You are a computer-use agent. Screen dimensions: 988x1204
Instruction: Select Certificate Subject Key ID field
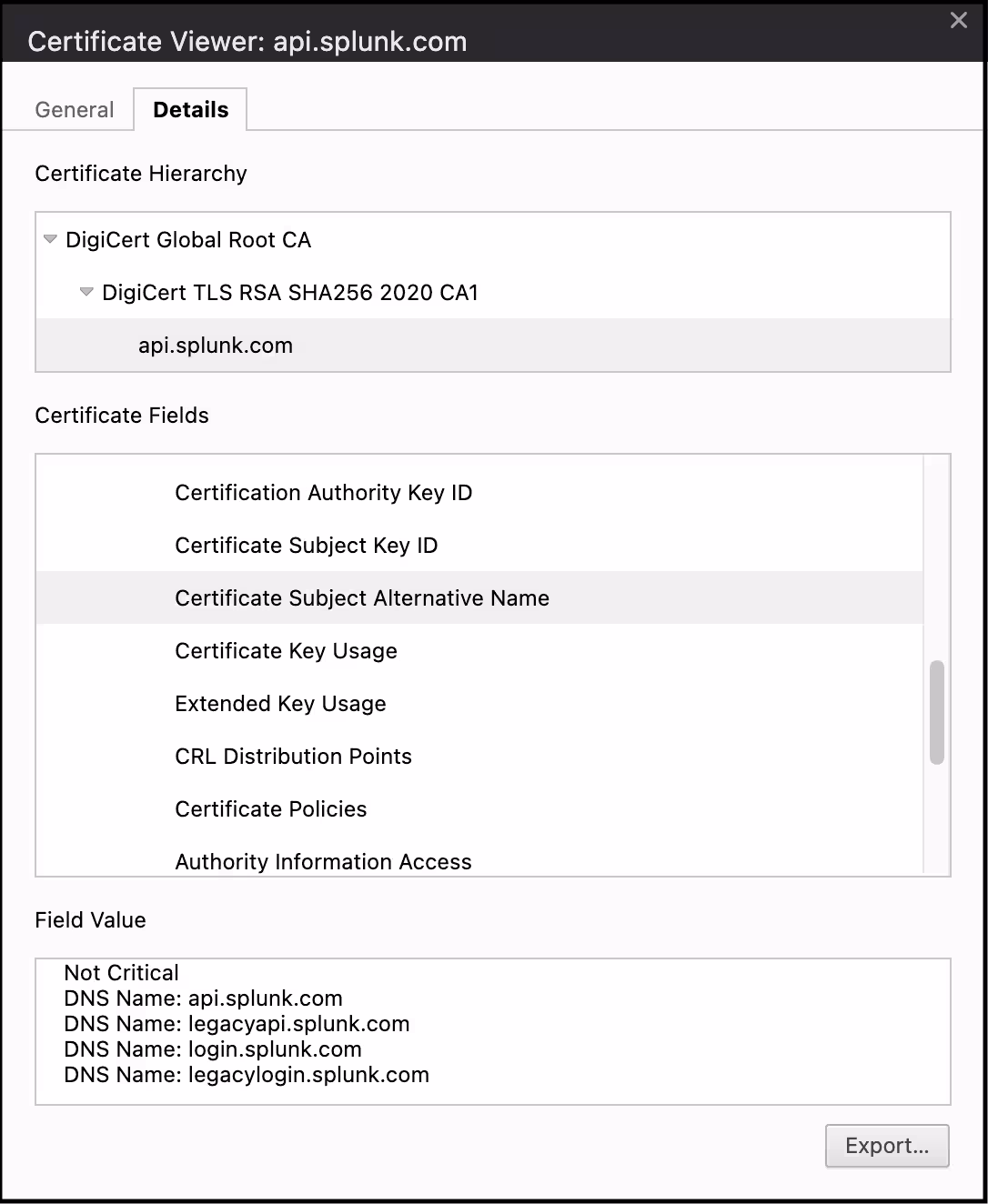(x=306, y=546)
